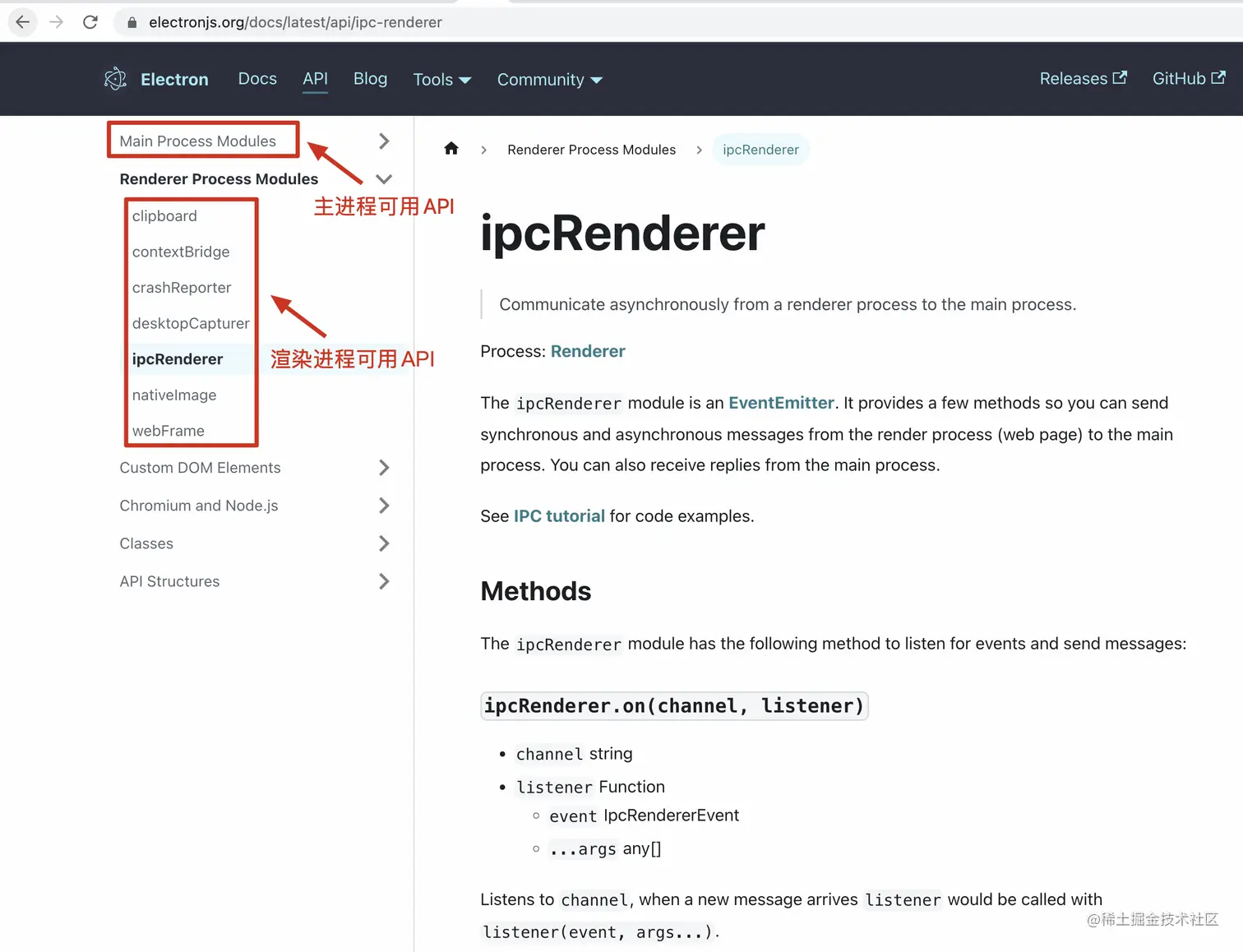Click the ipcRenderer breadcrumb pill

click(760, 149)
